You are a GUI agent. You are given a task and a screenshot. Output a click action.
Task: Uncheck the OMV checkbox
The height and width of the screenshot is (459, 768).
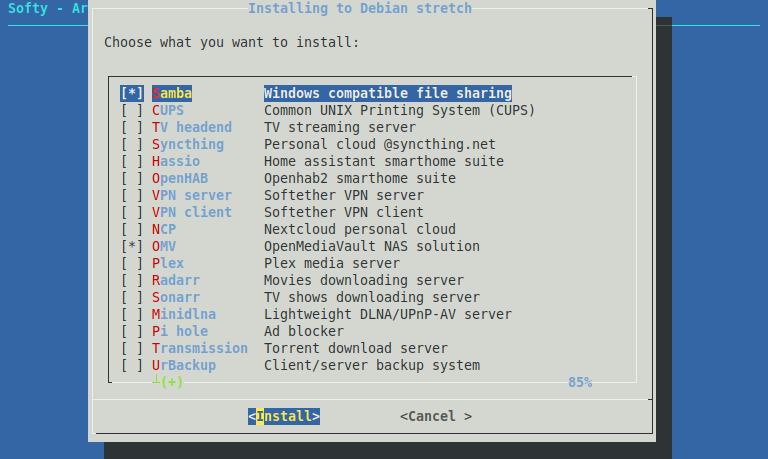pos(132,246)
